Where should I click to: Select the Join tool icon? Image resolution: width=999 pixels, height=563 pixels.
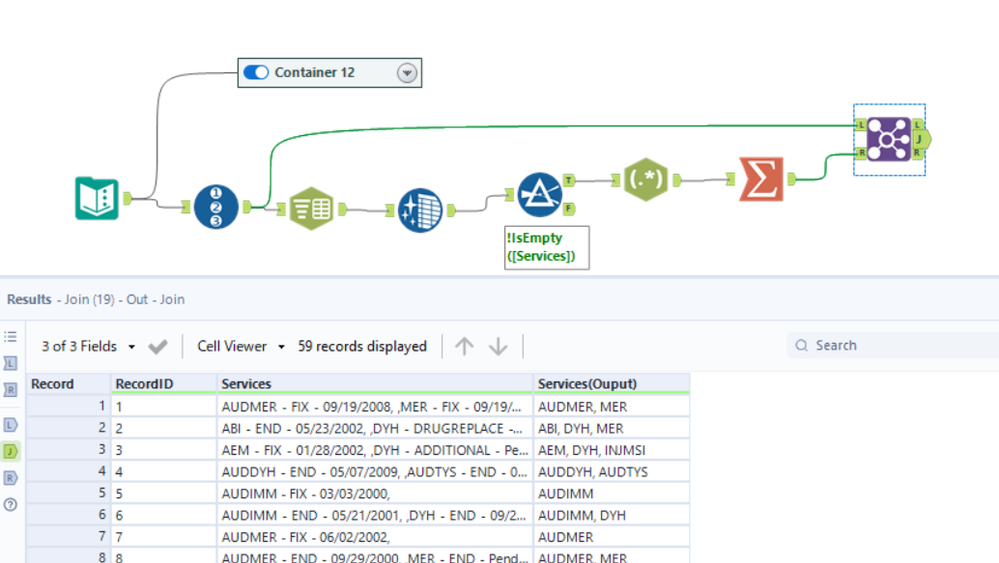[x=889, y=139]
